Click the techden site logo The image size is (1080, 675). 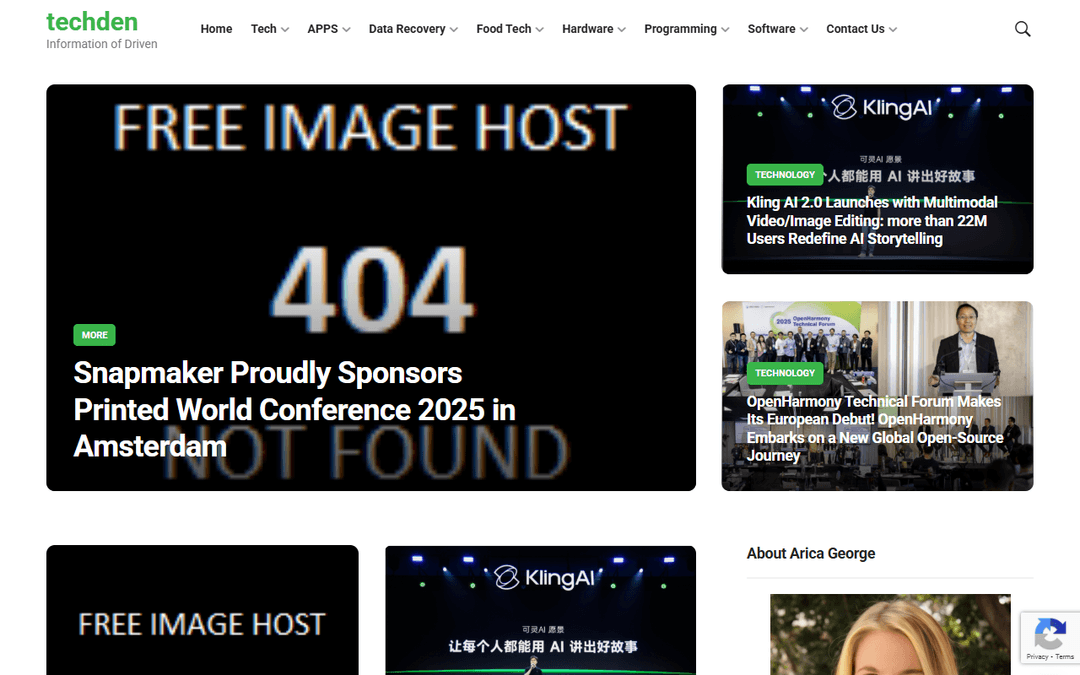[92, 21]
